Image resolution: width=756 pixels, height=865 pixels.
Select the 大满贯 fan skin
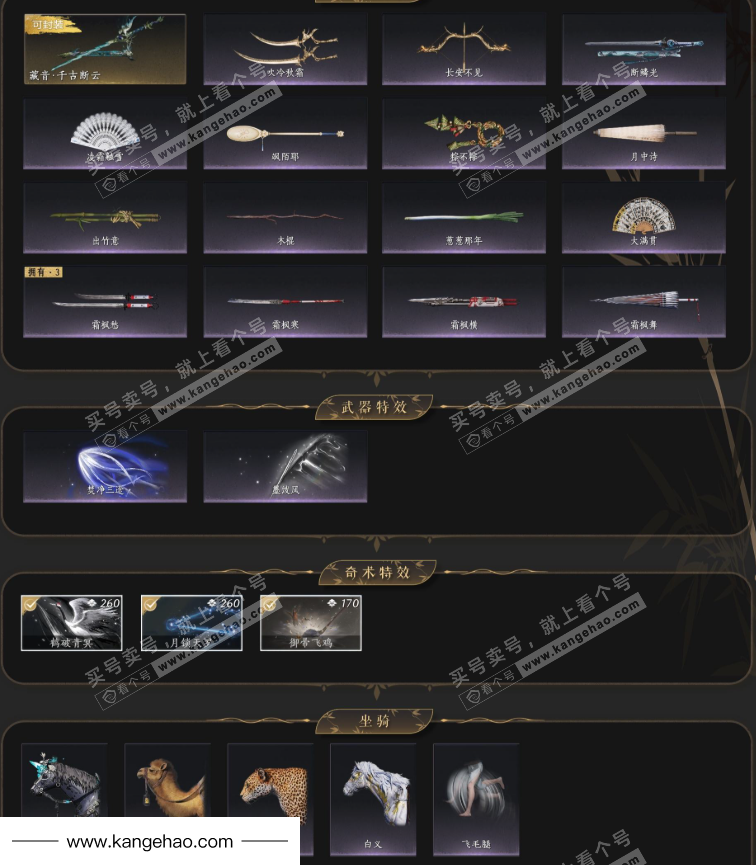pyautogui.click(x=643, y=218)
